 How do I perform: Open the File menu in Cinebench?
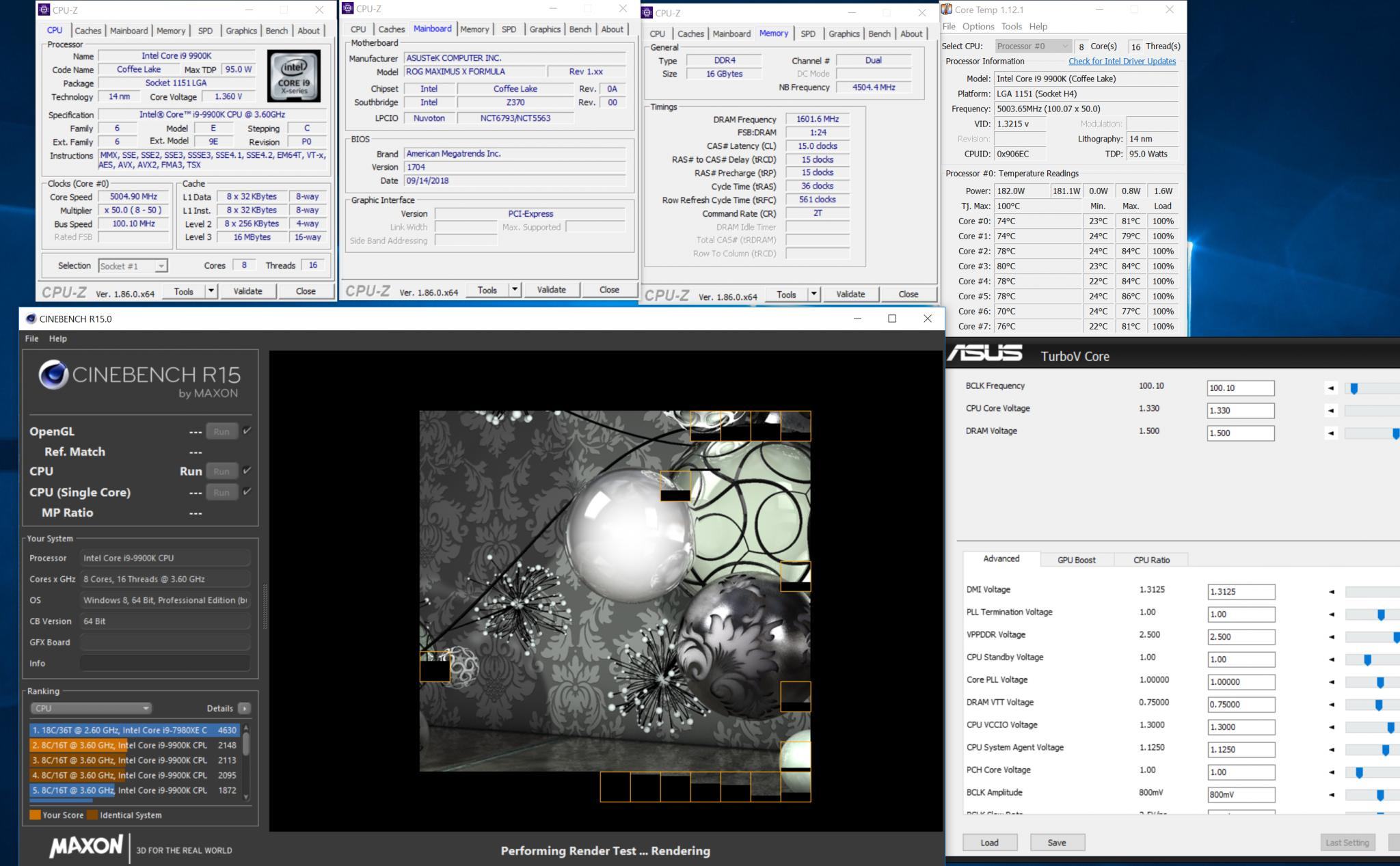tap(31, 338)
